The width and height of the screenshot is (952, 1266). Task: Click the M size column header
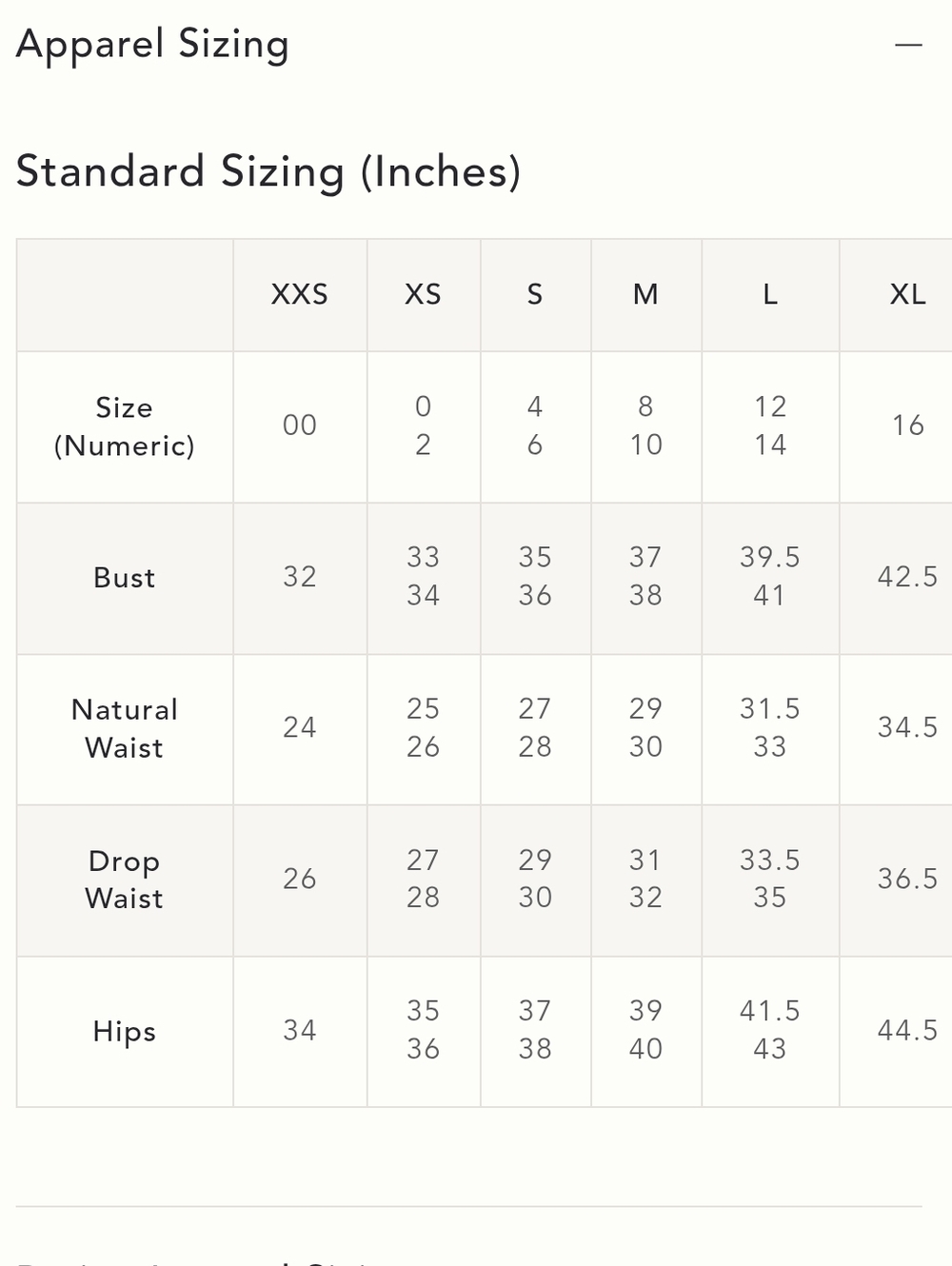click(645, 294)
